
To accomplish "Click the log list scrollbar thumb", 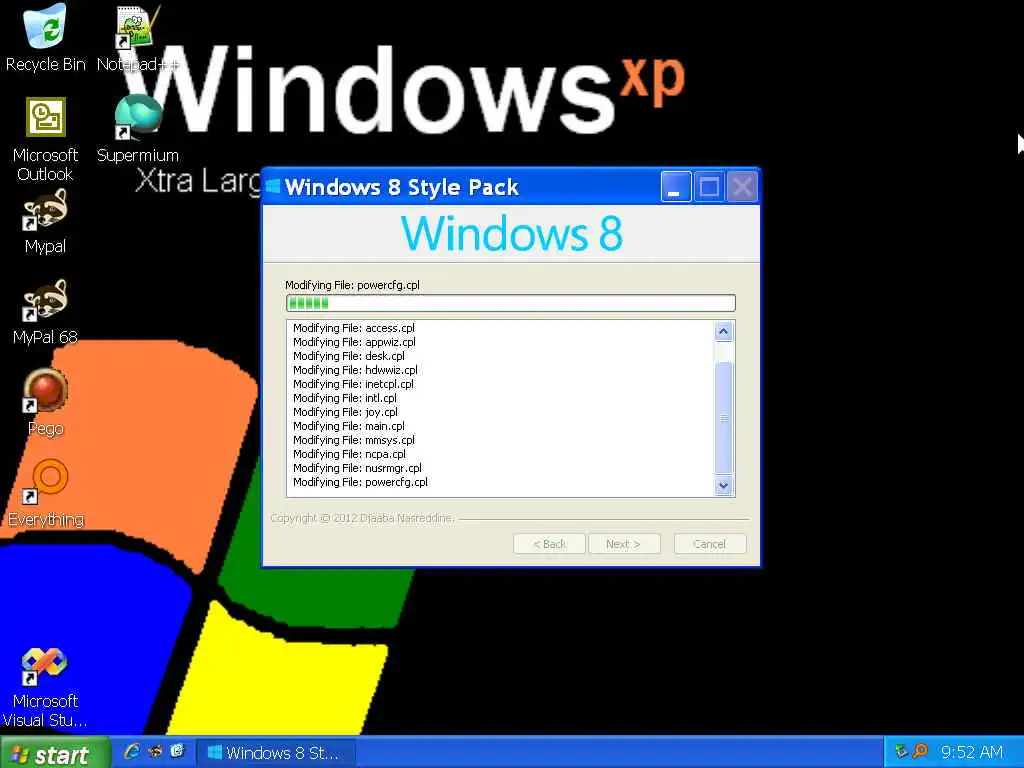I will point(724,417).
